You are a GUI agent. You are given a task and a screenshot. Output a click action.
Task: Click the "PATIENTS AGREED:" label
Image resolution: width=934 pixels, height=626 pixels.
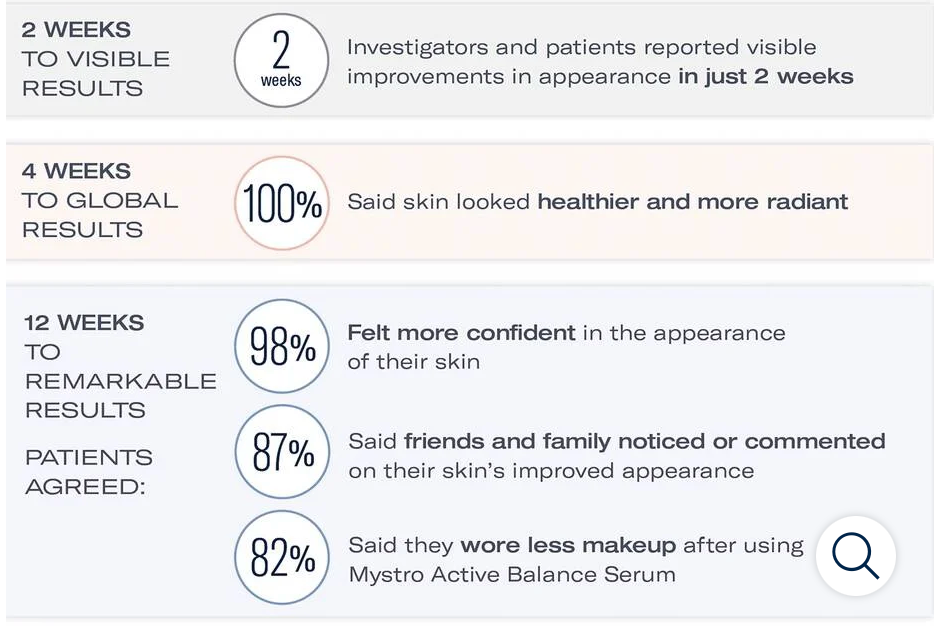(x=89, y=472)
